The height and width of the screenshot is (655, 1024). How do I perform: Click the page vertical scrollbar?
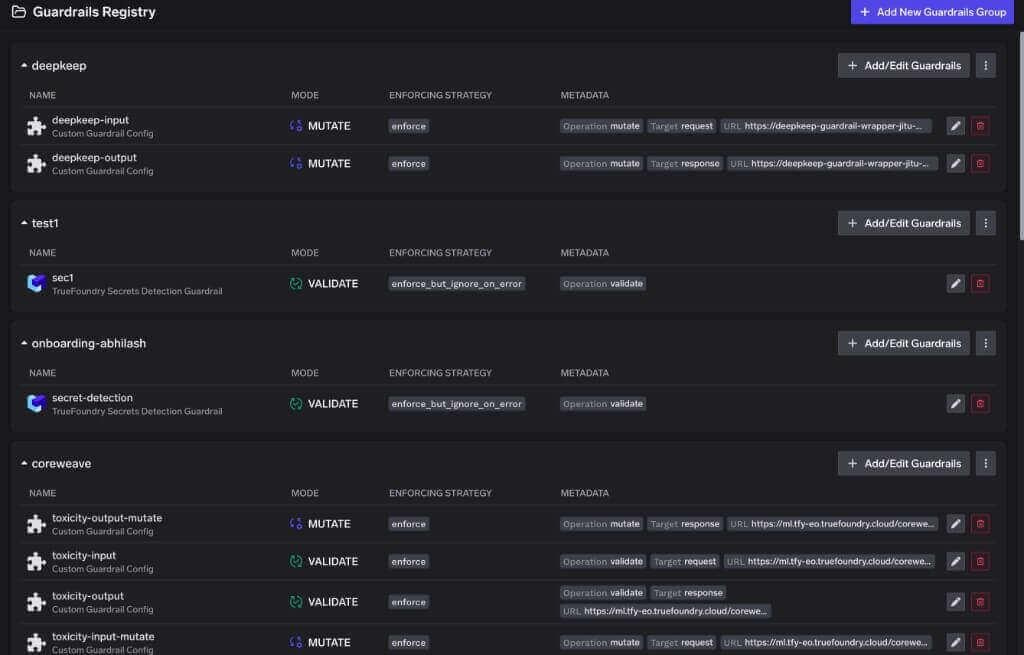coord(1020,137)
